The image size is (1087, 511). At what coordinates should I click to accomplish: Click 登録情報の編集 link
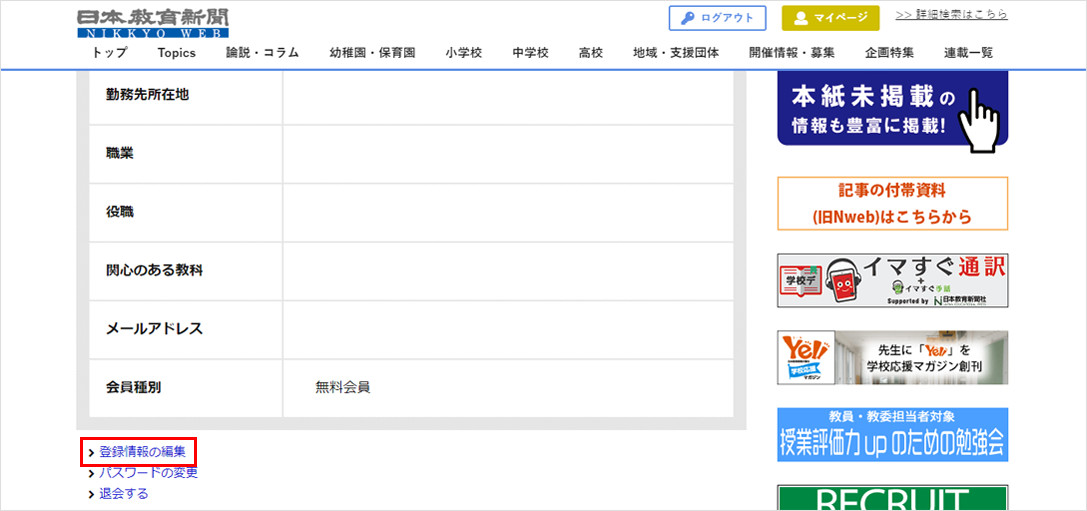point(143,452)
